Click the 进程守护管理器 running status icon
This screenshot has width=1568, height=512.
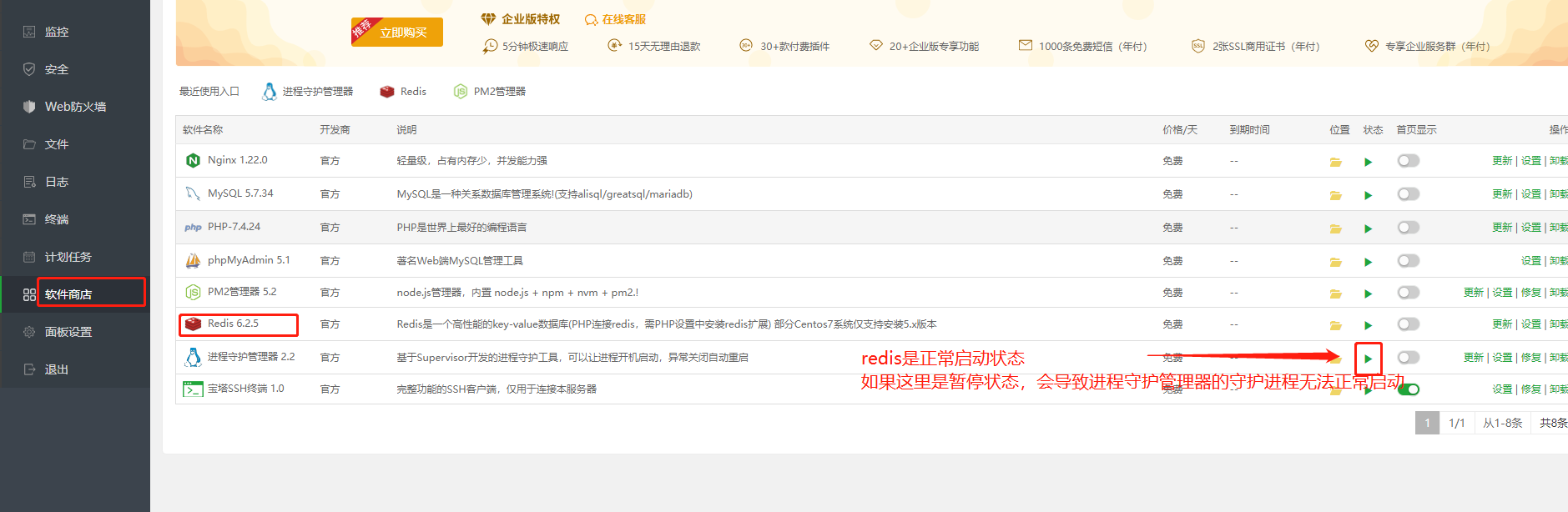pyautogui.click(x=1369, y=359)
